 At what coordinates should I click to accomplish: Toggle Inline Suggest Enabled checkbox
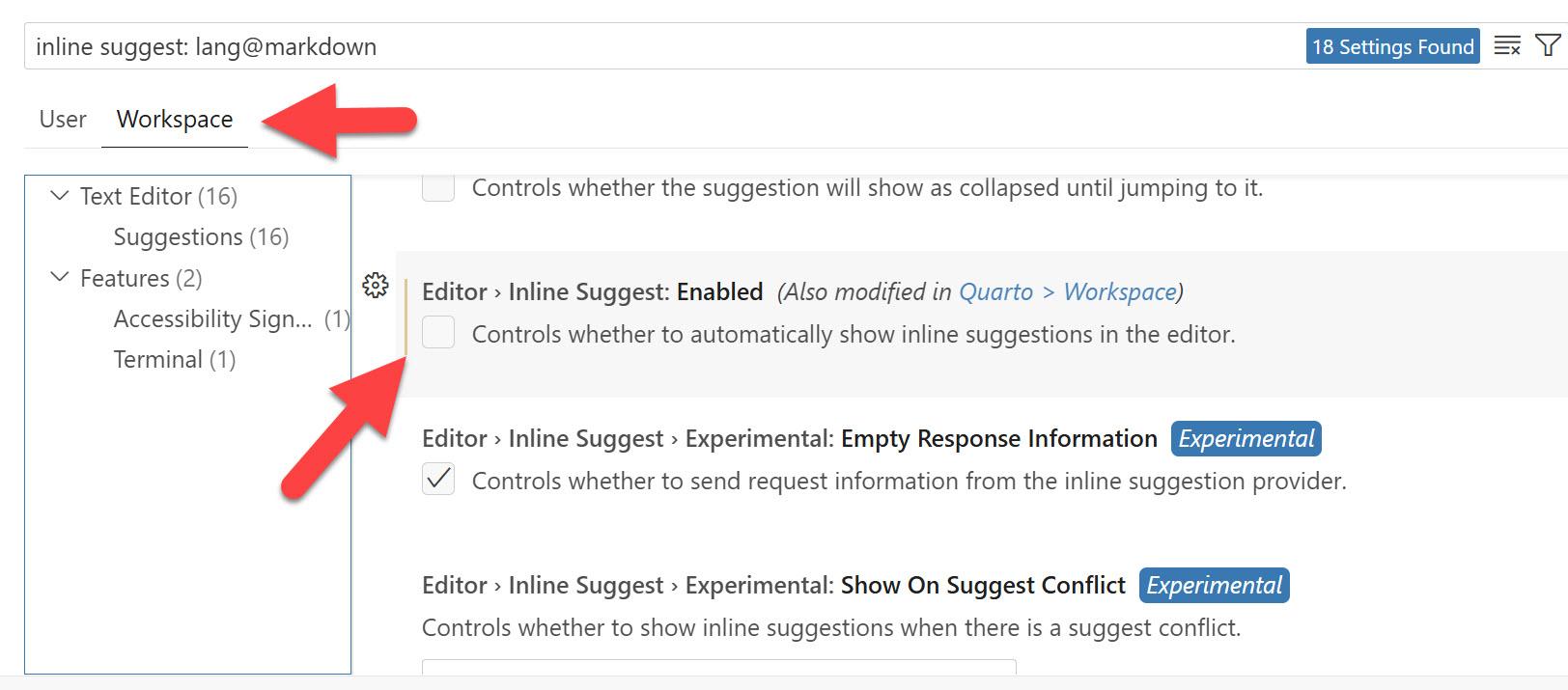tap(438, 333)
